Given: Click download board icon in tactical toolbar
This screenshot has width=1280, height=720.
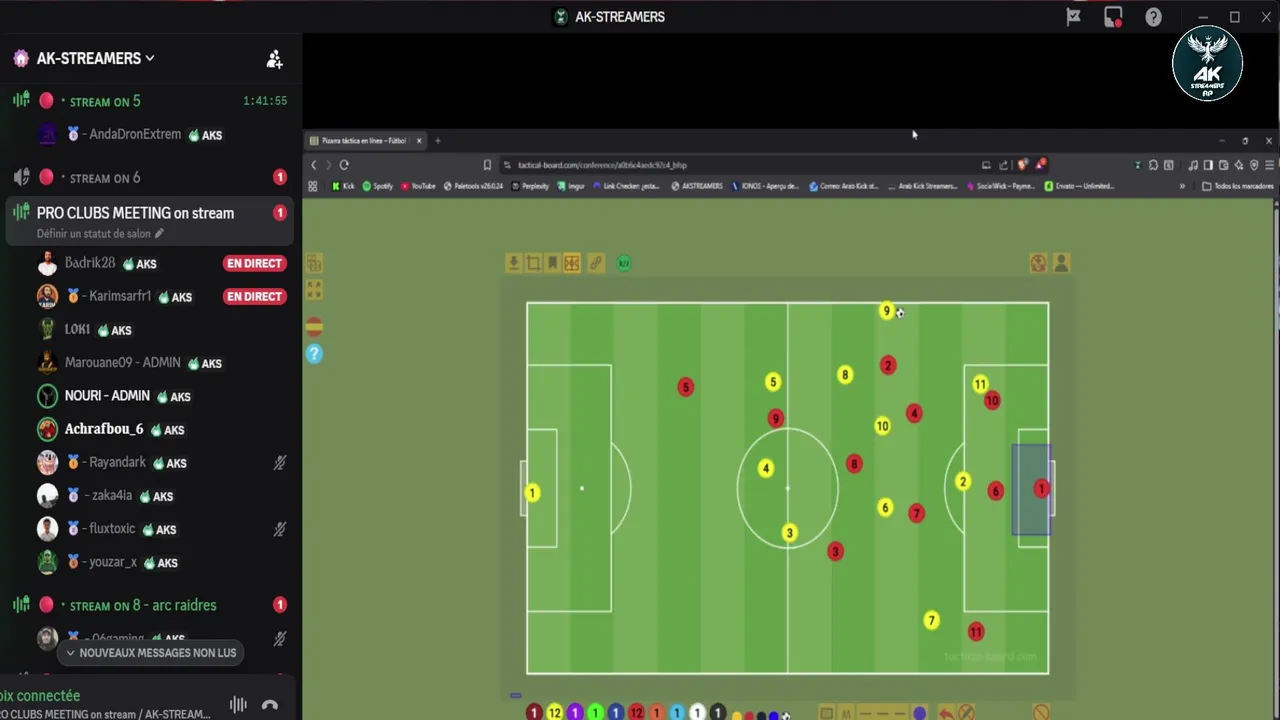Looking at the screenshot, I should 513,263.
